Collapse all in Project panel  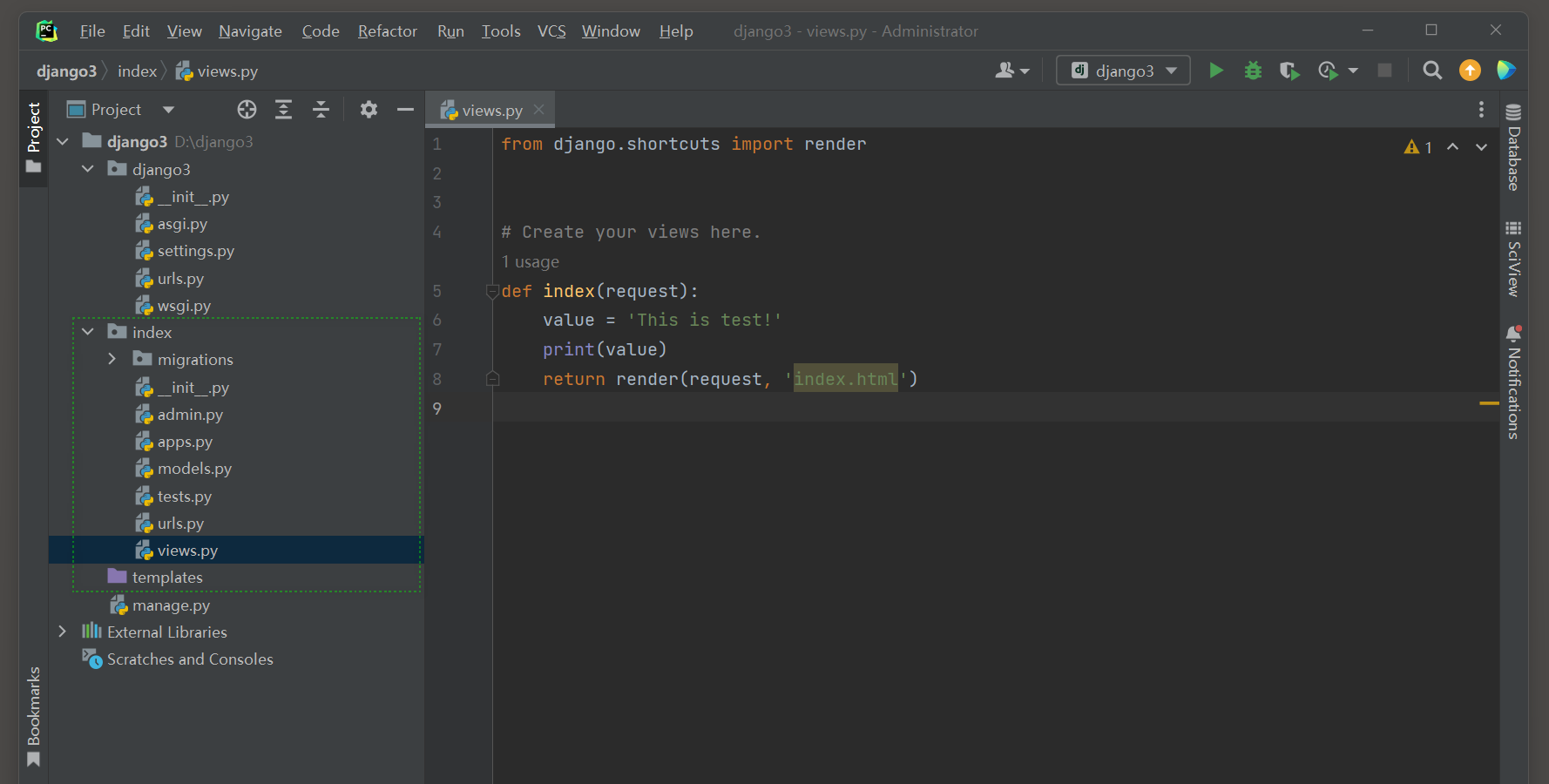pyautogui.click(x=321, y=109)
